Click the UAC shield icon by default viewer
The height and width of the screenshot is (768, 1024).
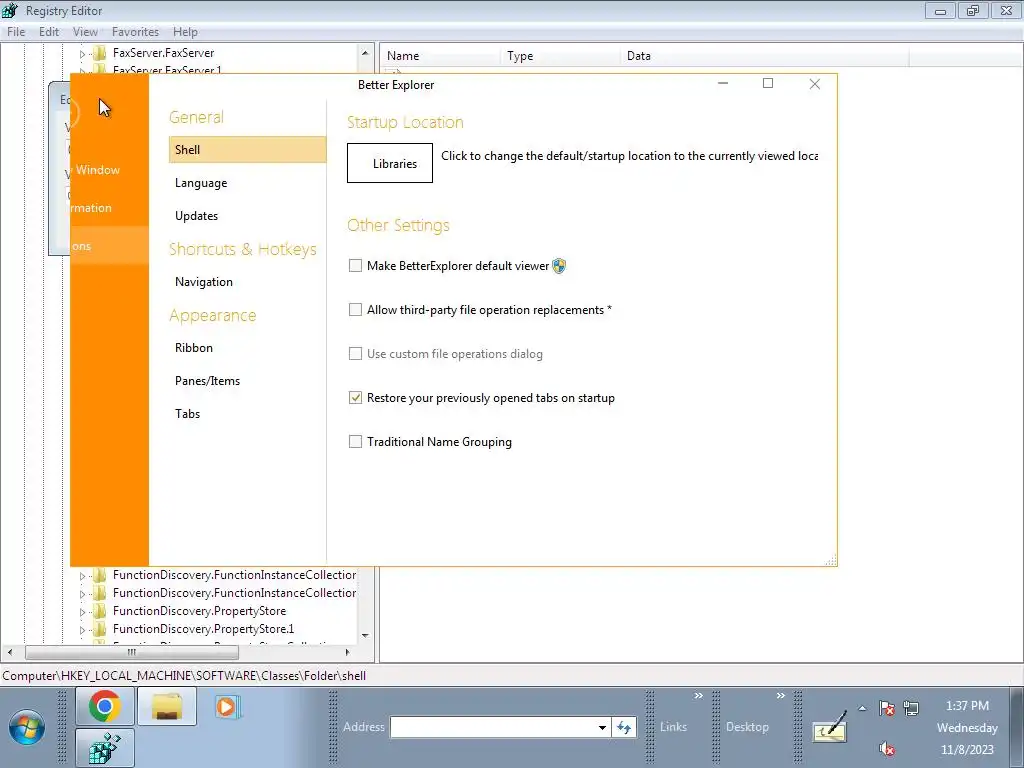pos(559,266)
